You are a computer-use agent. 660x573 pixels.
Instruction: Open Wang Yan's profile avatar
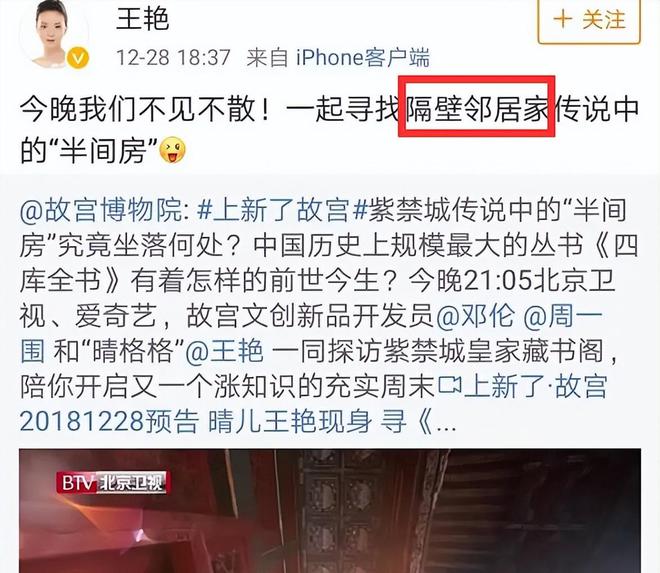(x=54, y=34)
